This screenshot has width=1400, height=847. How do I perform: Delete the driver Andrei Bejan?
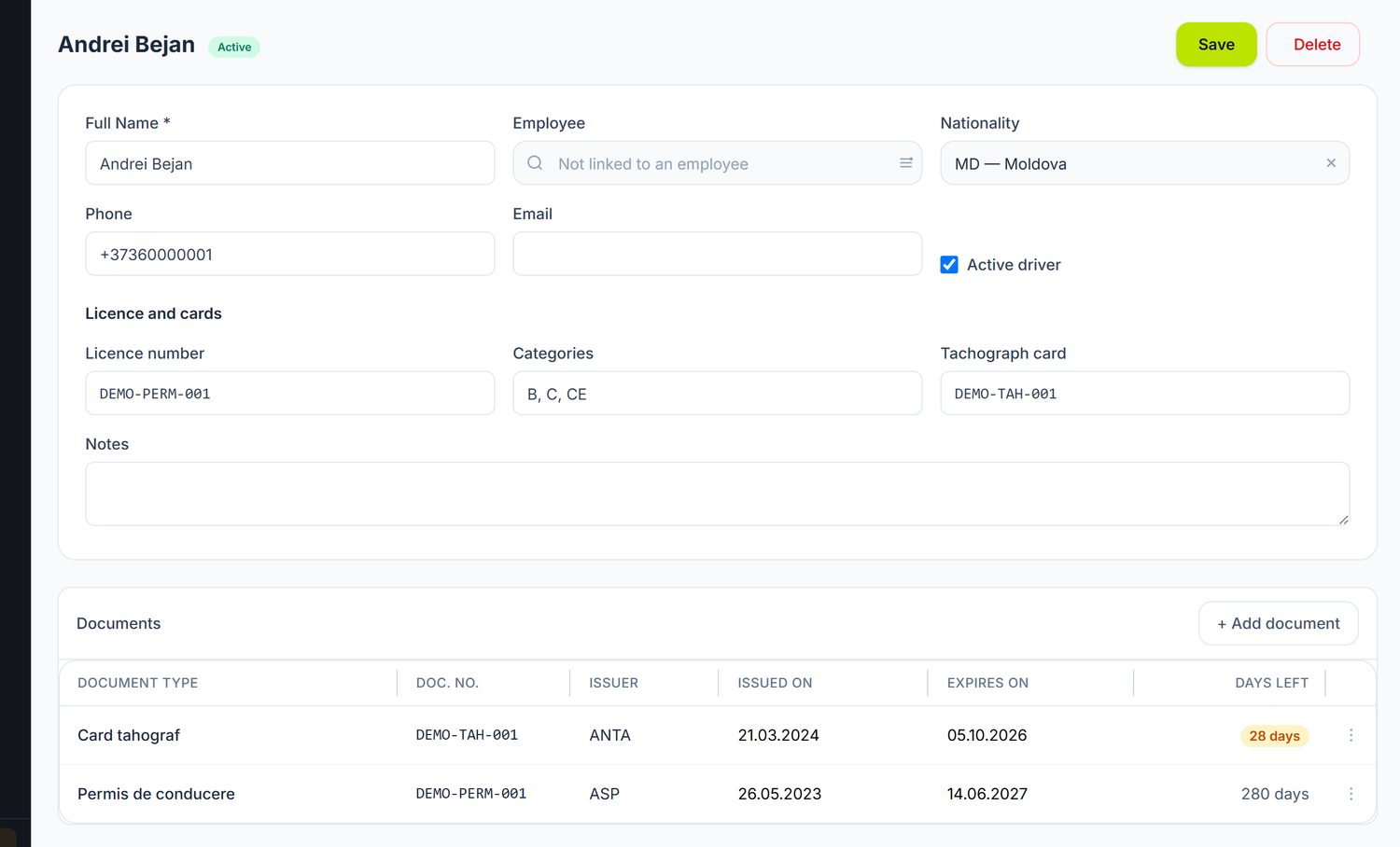coord(1312,45)
